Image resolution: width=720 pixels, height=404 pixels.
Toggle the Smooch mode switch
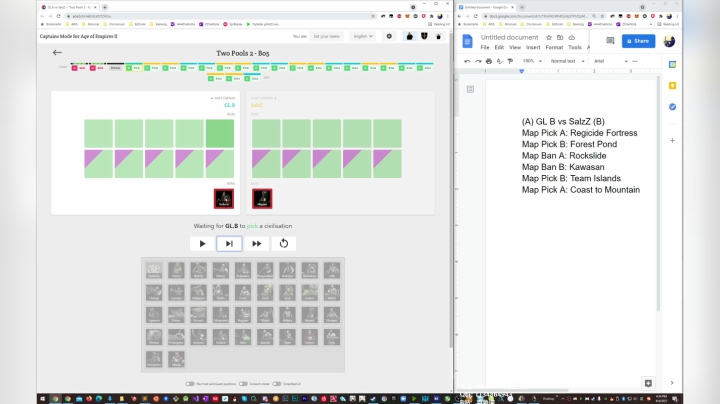(x=243, y=384)
